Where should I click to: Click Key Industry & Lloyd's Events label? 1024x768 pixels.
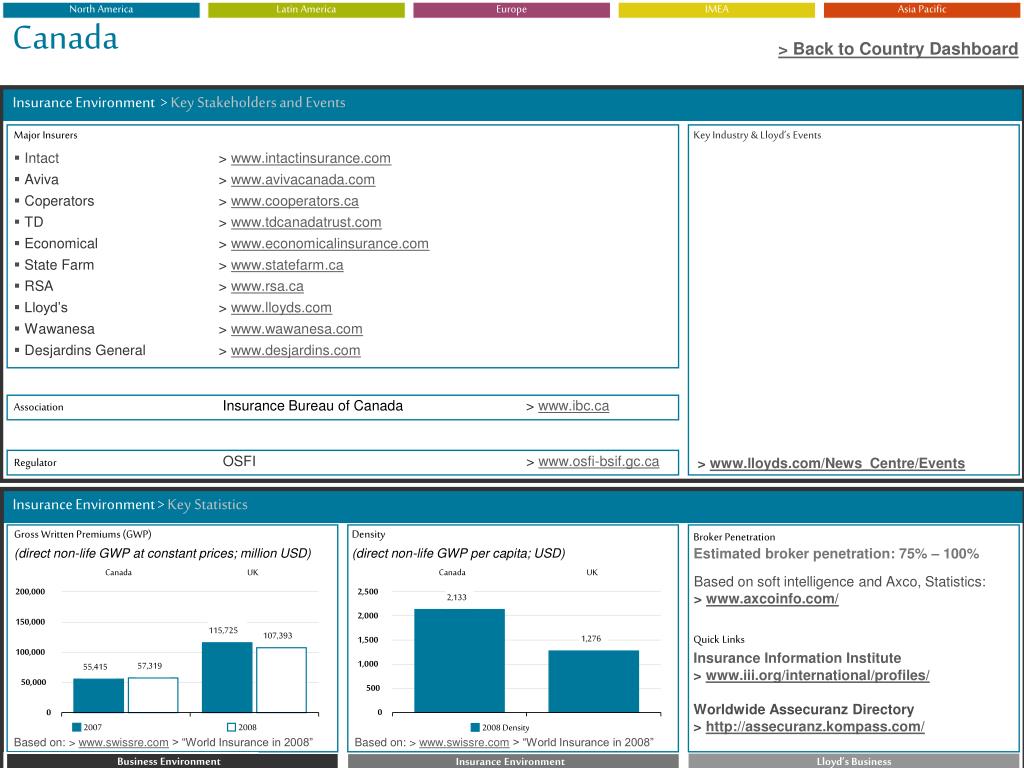pos(758,135)
